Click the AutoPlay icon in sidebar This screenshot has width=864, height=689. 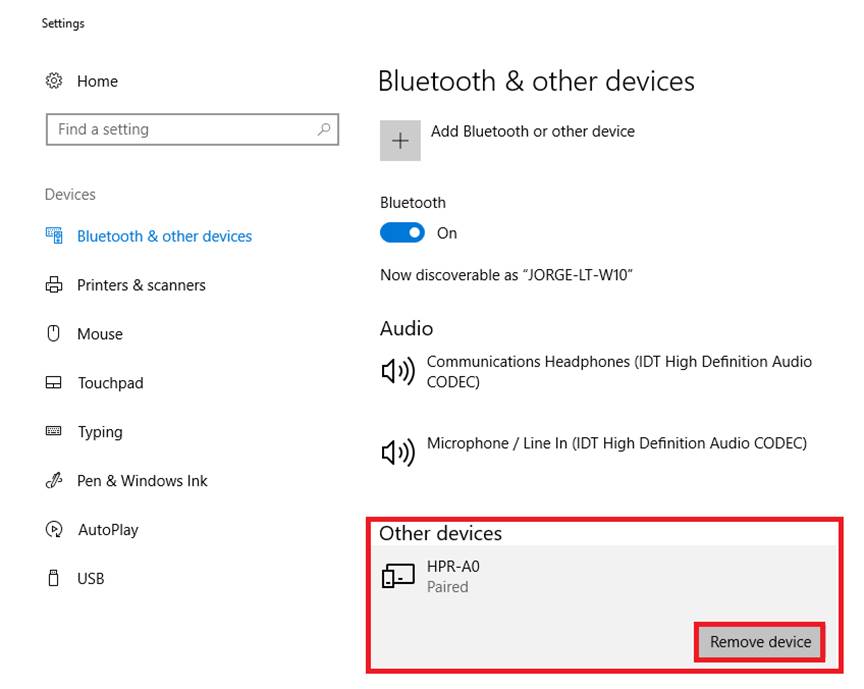tap(54, 530)
